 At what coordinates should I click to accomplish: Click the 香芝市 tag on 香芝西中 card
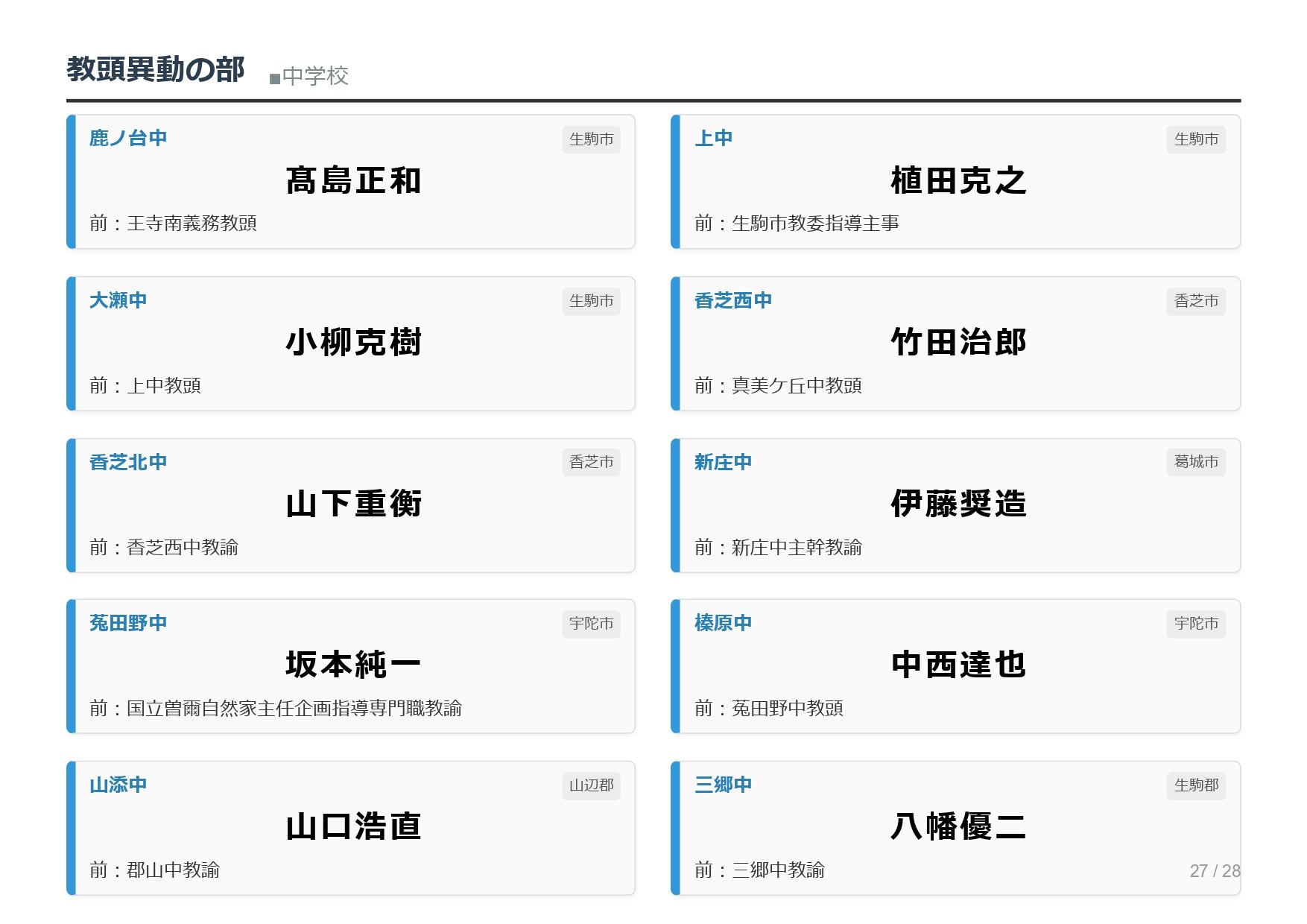click(1195, 301)
